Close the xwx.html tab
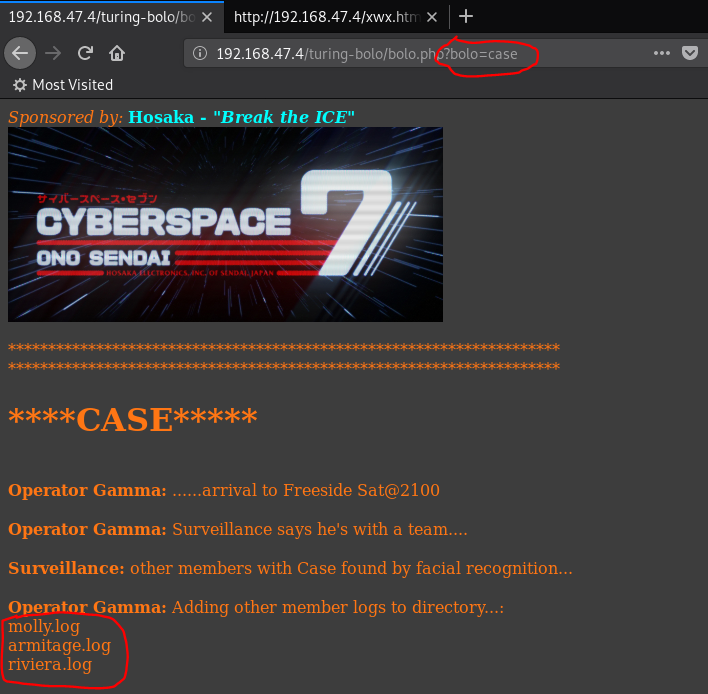 coord(432,17)
